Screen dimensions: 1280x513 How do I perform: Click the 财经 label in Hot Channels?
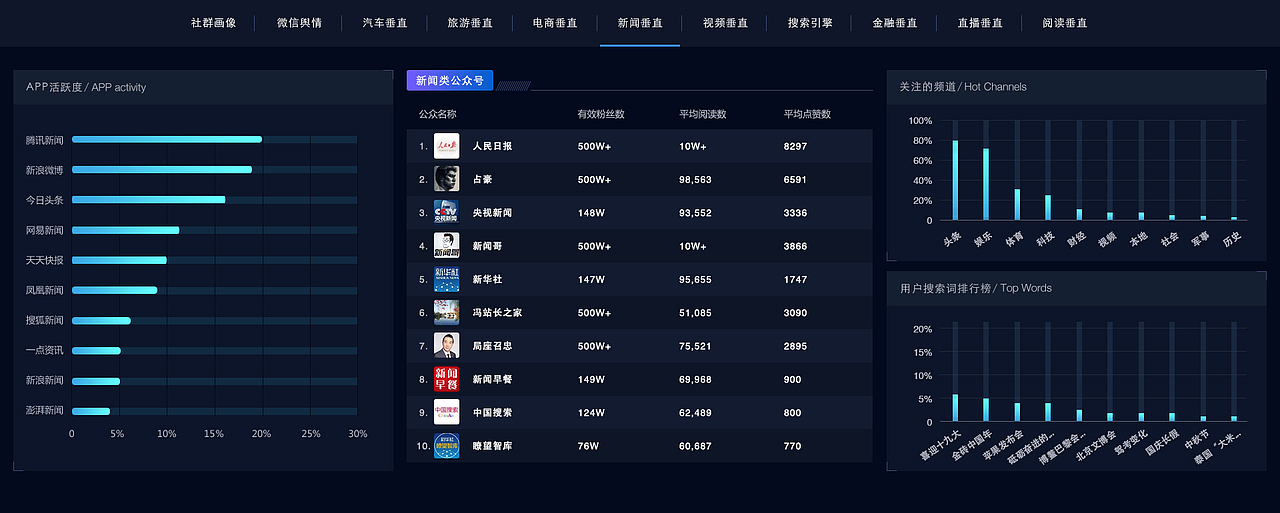pos(1075,238)
